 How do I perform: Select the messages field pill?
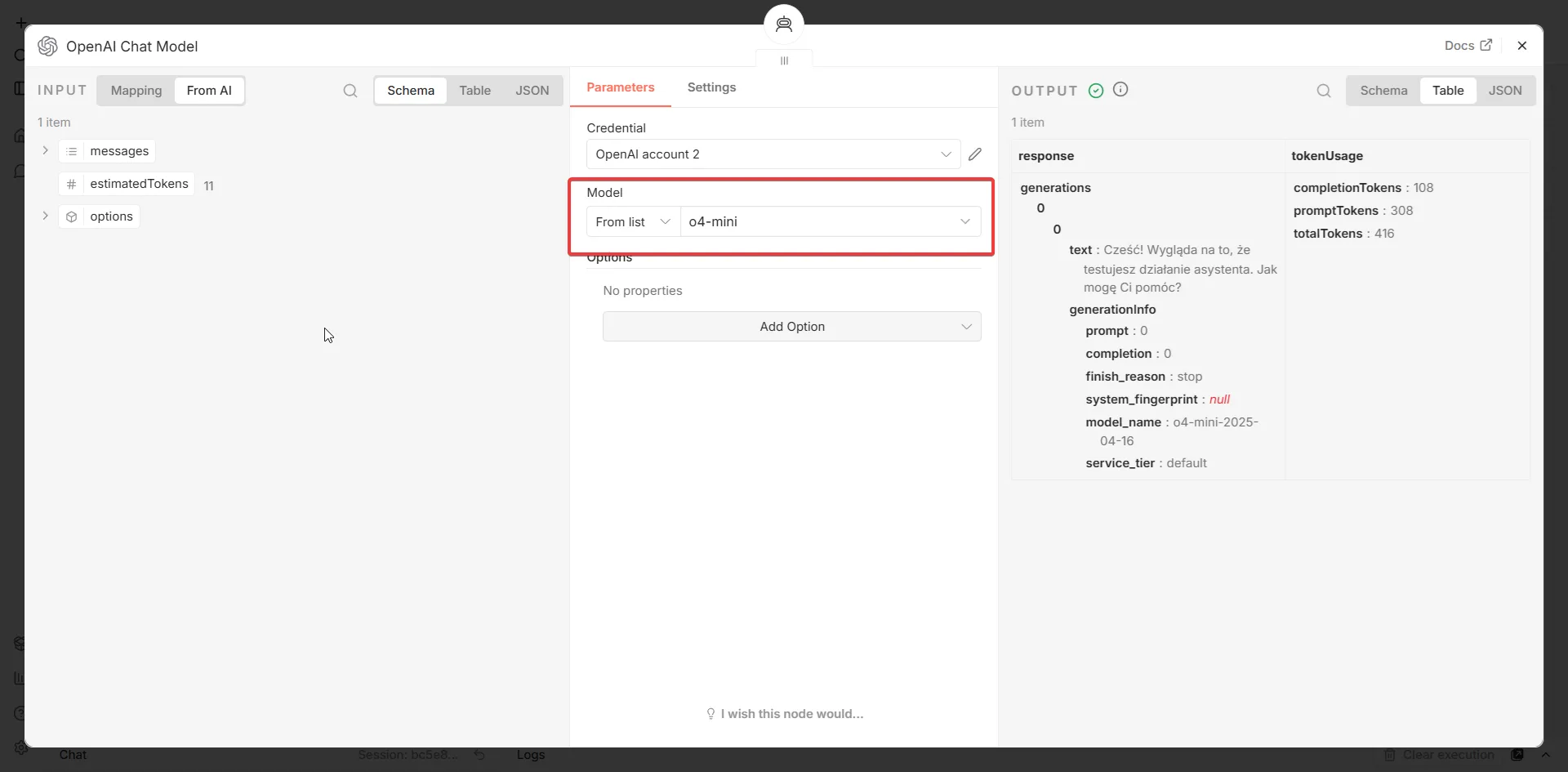pos(107,151)
